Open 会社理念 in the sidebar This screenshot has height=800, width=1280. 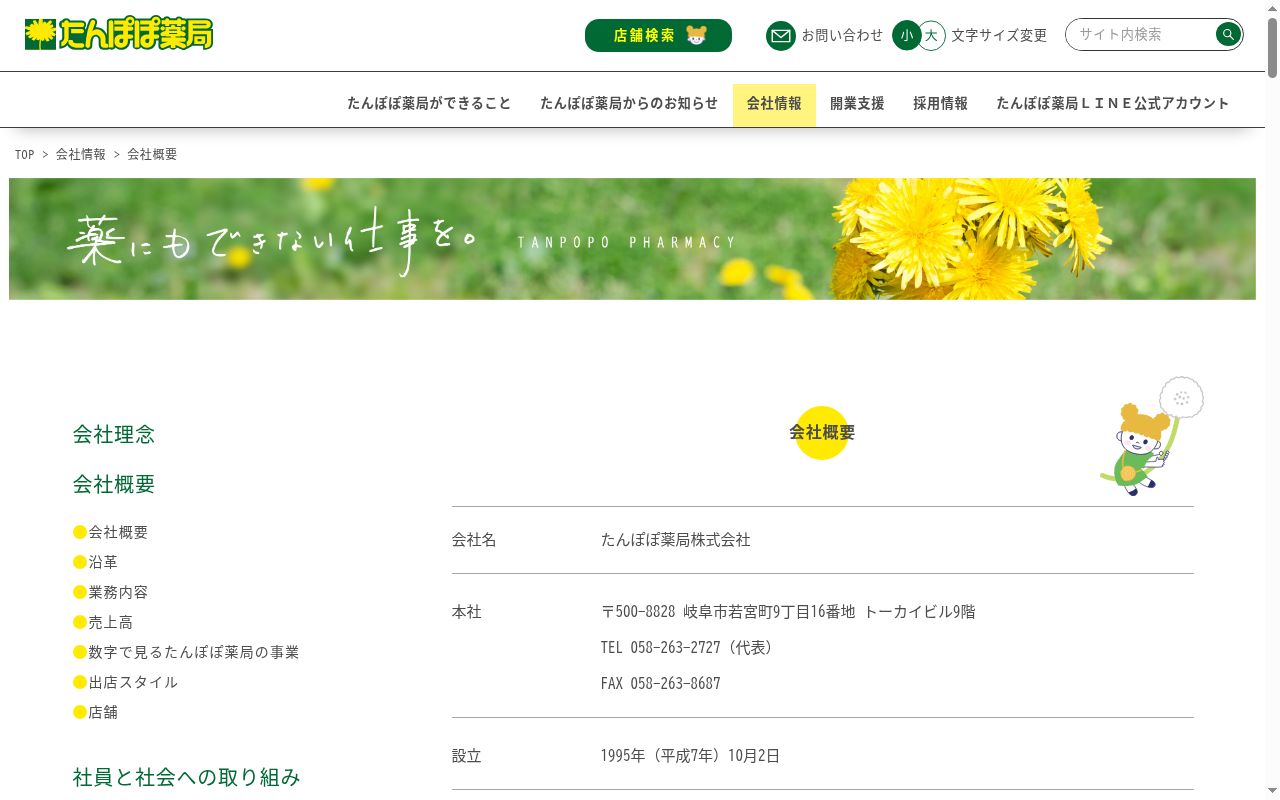pyautogui.click(x=114, y=434)
